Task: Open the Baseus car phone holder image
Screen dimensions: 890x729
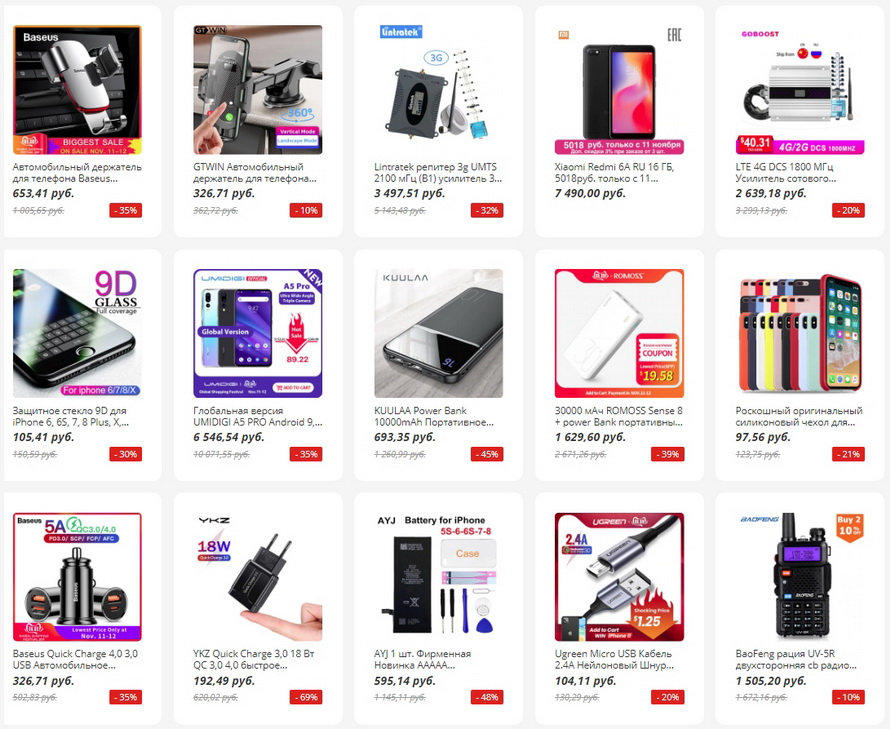Action: [x=77, y=90]
